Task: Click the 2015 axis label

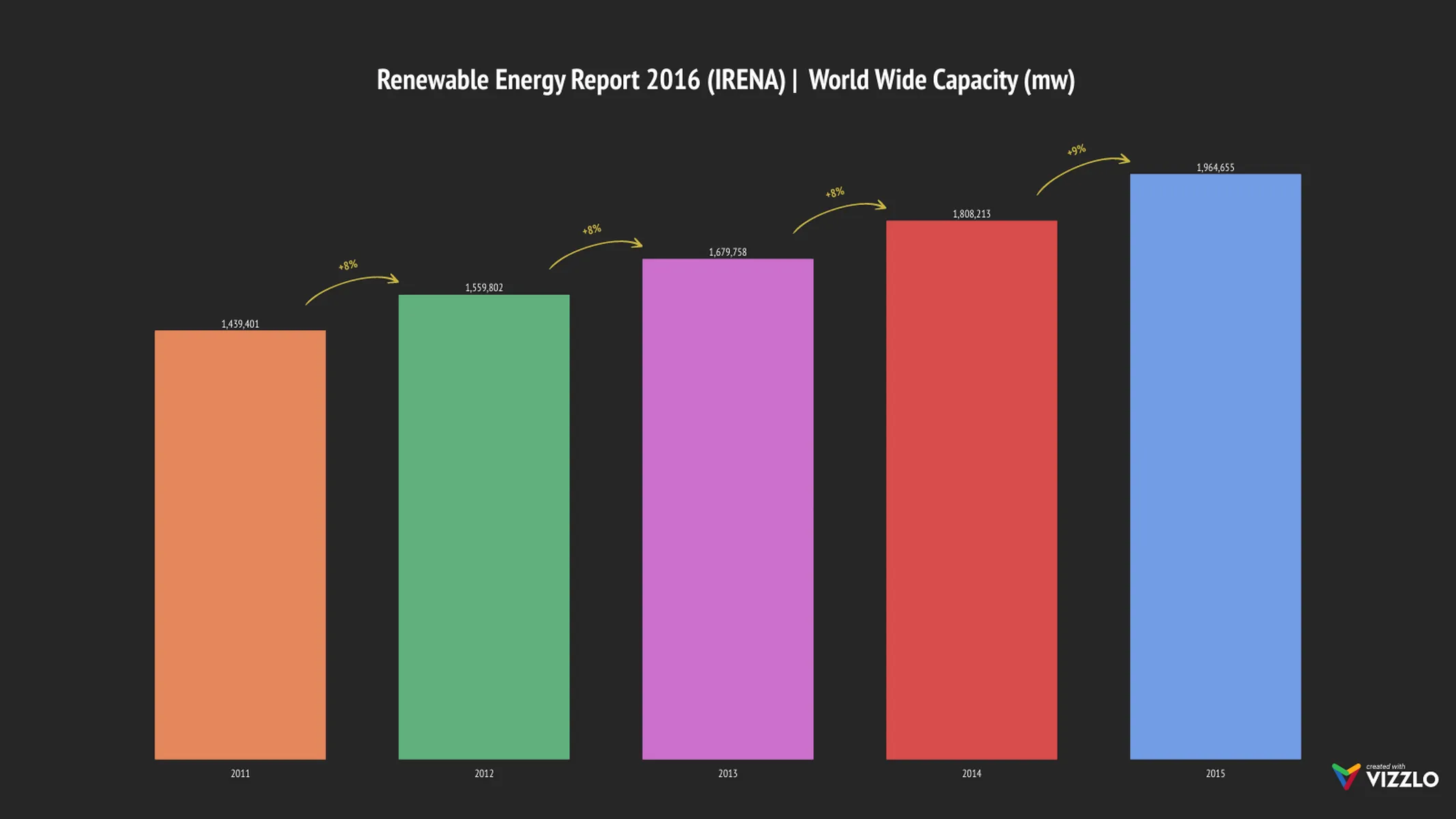Action: pyautogui.click(x=1216, y=773)
